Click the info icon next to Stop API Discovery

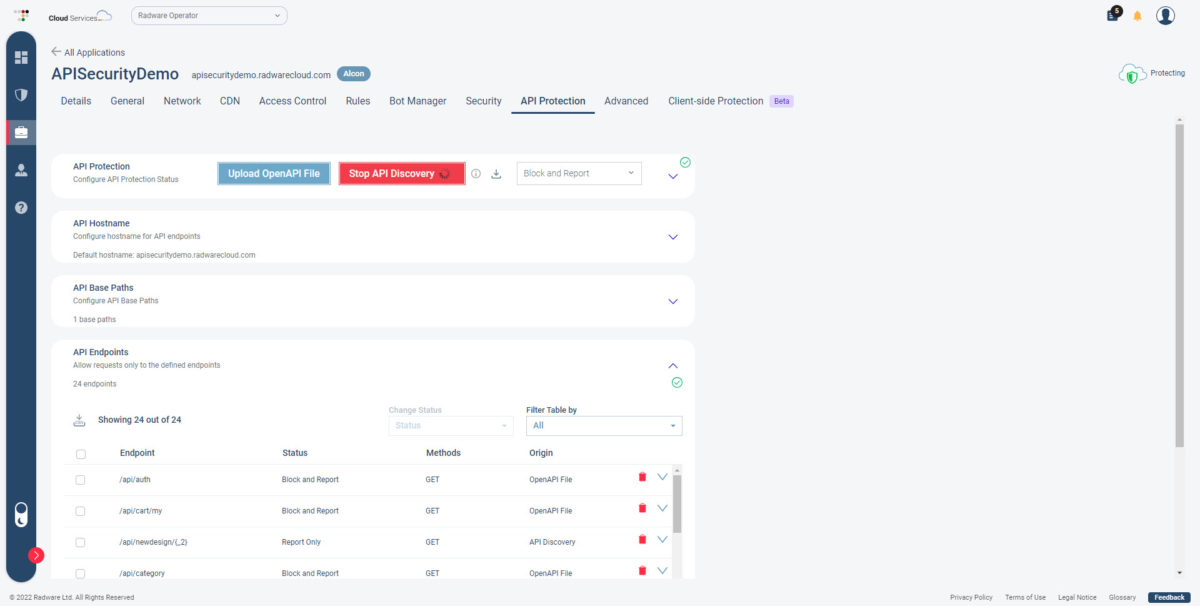click(x=476, y=174)
